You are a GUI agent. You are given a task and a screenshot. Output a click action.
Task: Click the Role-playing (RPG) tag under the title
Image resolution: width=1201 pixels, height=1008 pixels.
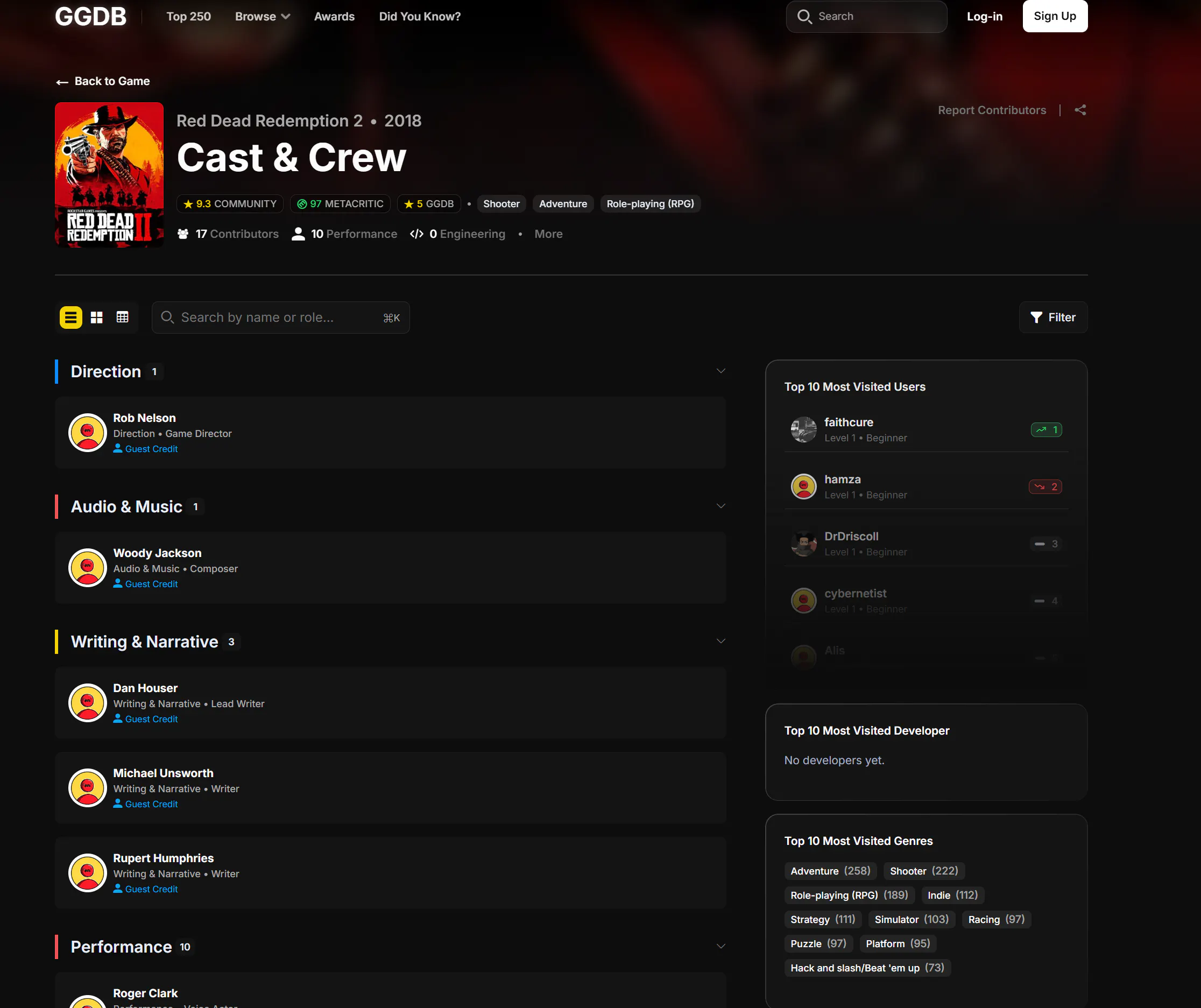[x=650, y=204]
